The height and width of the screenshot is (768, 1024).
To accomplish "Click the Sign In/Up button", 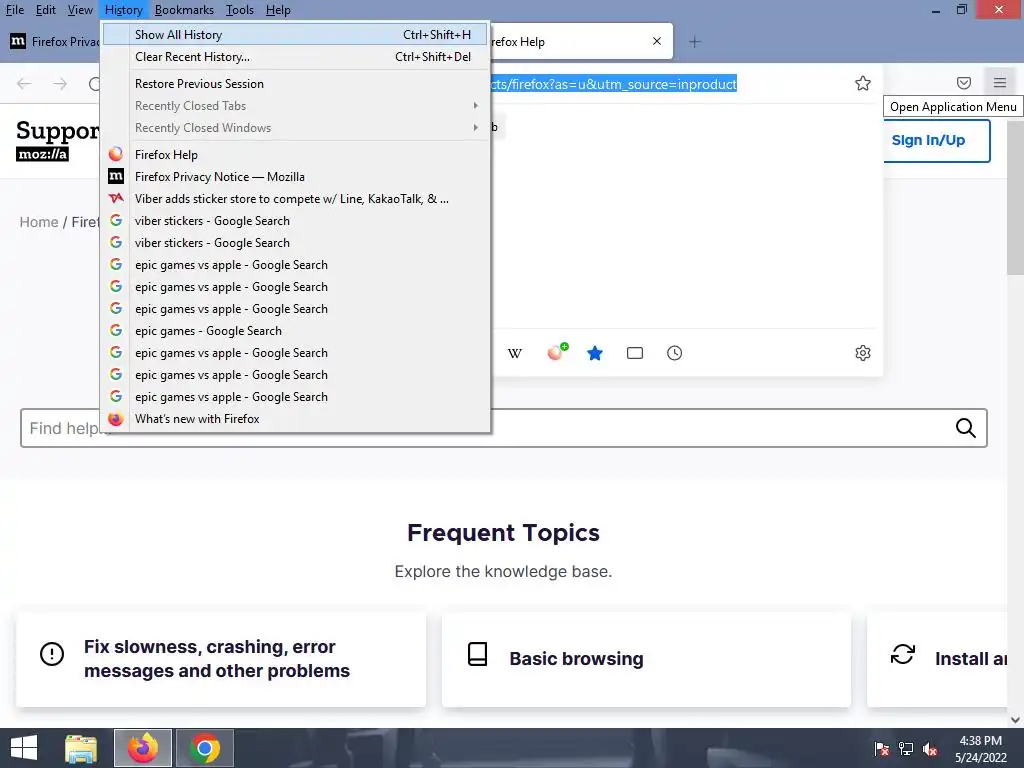I will tap(936, 140).
